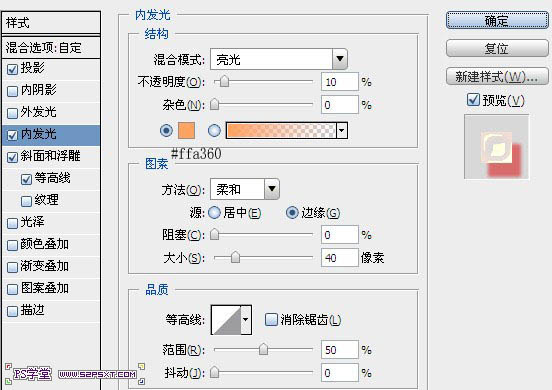Enable the 描边 stroke checkbox
The width and height of the screenshot is (552, 390).
(12, 311)
